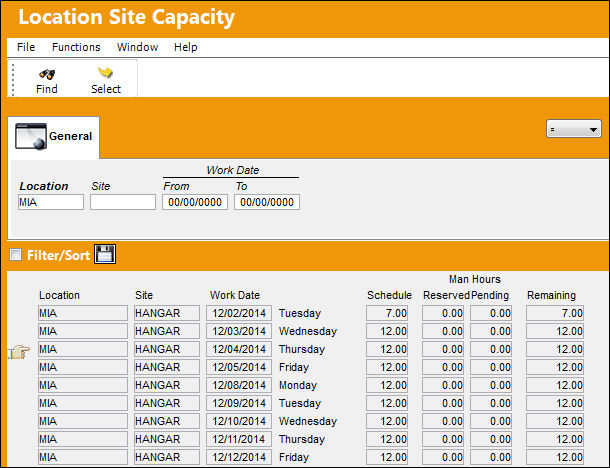Viewport: 610px width, 468px height.
Task: Select the 12/09/2014 work date cell
Action: (239, 403)
